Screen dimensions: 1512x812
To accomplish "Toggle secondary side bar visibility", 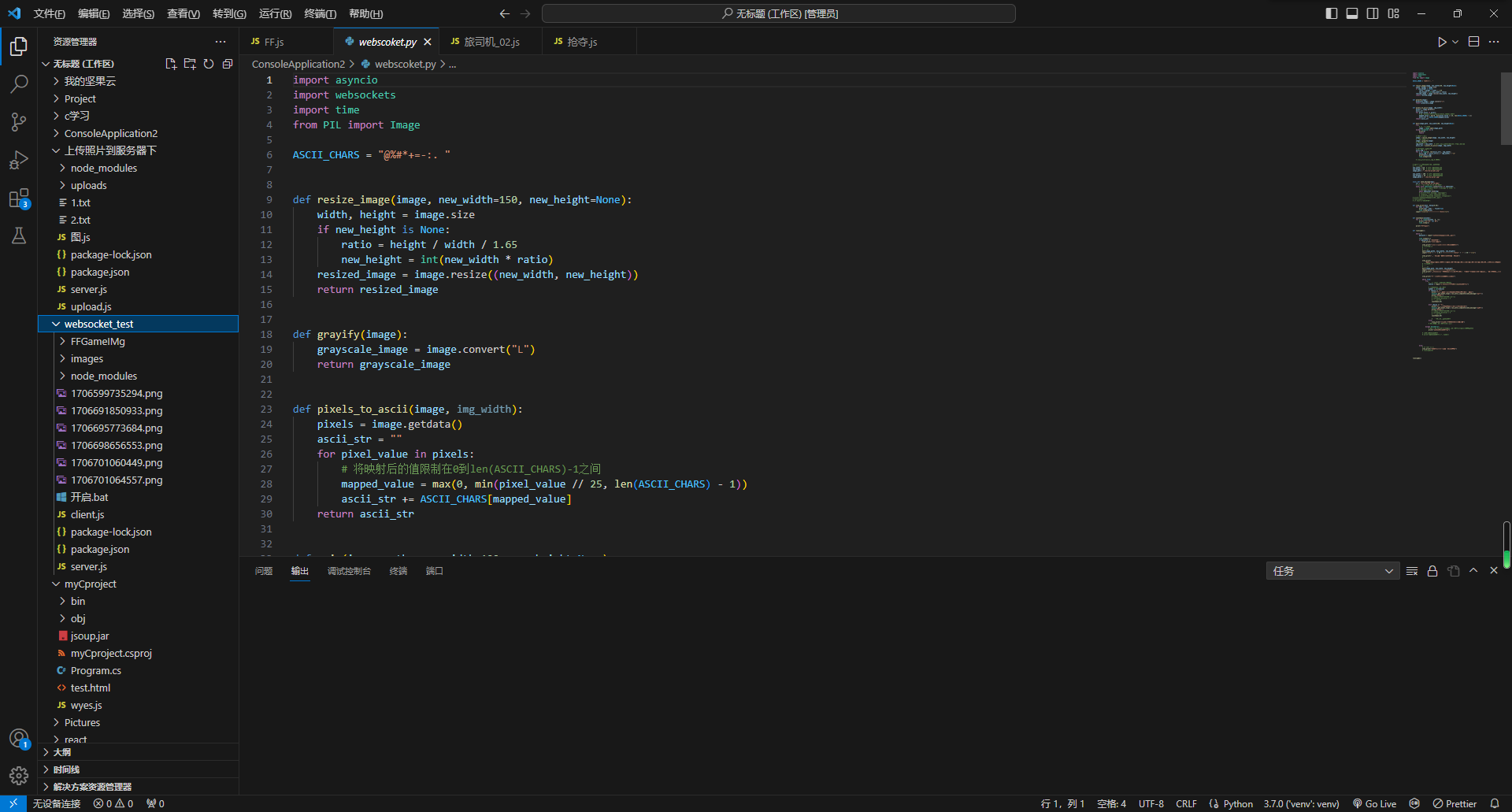I will pos(1373,13).
